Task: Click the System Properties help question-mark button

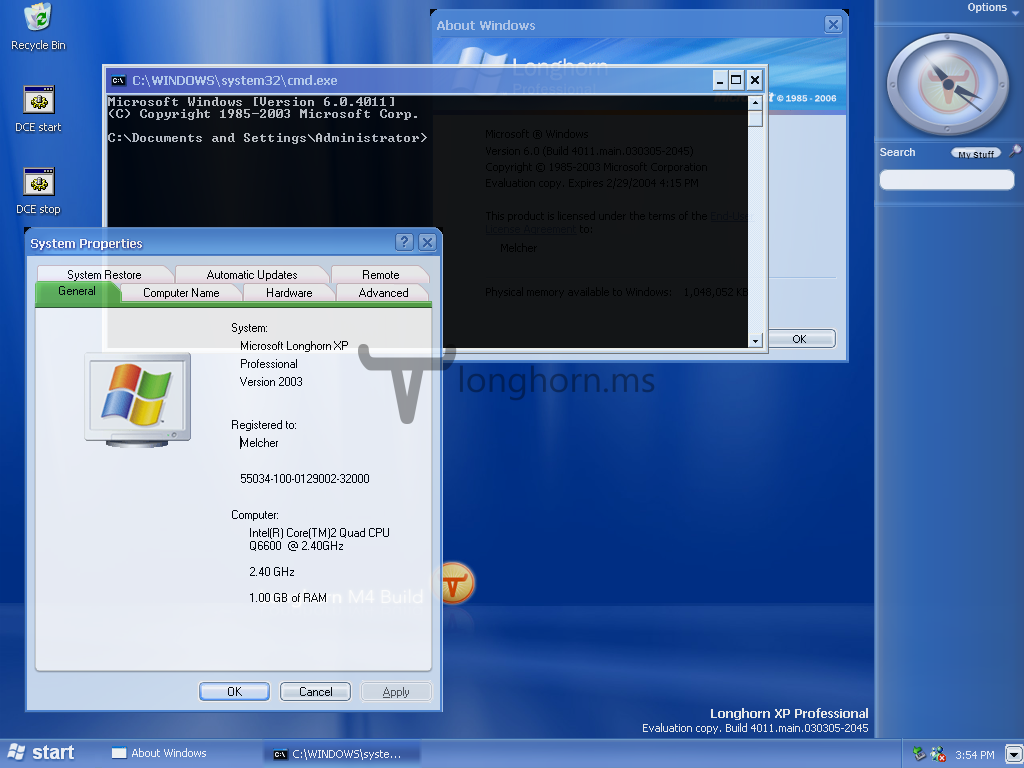Action: 404,242
